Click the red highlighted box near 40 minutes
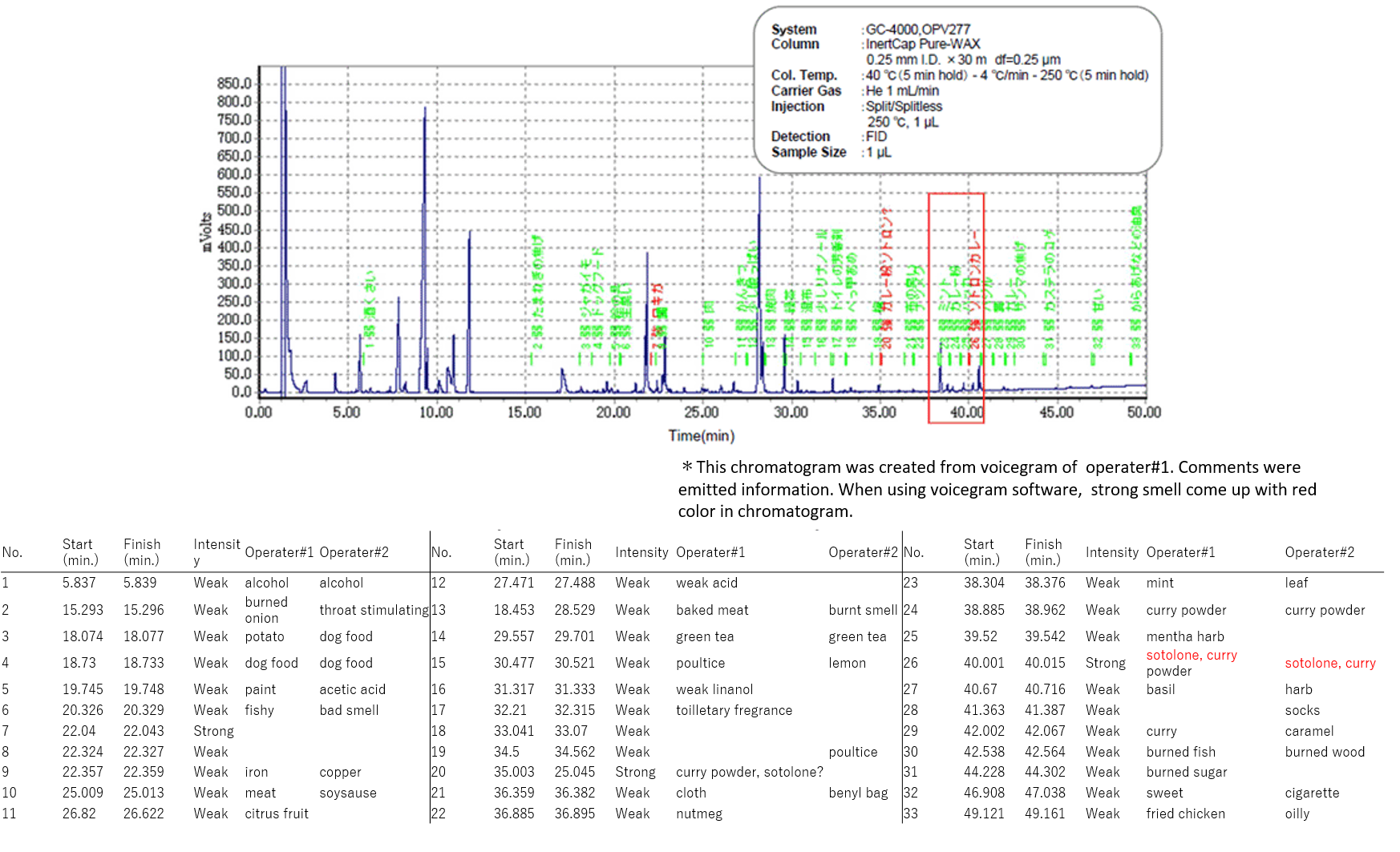 point(956,307)
